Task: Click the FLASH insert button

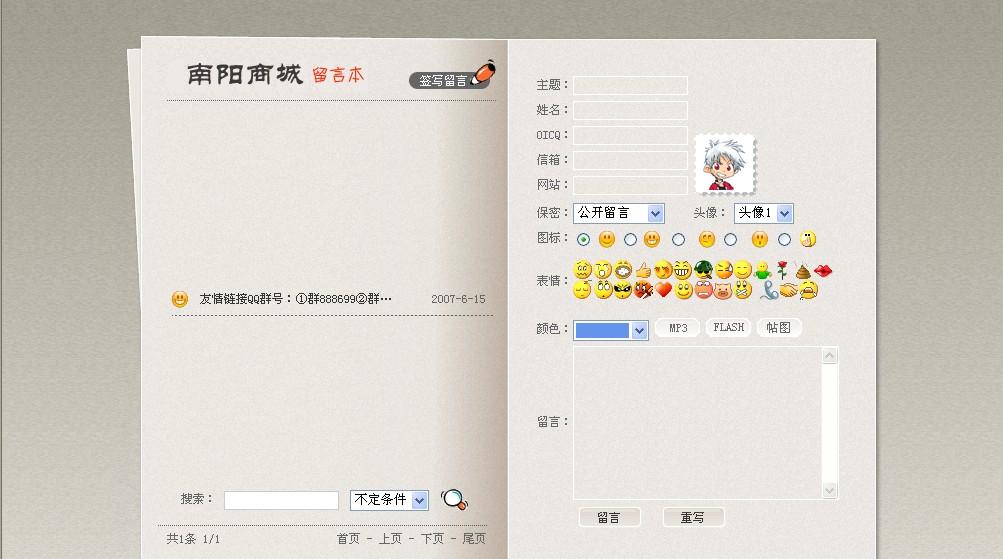Action: (x=729, y=327)
